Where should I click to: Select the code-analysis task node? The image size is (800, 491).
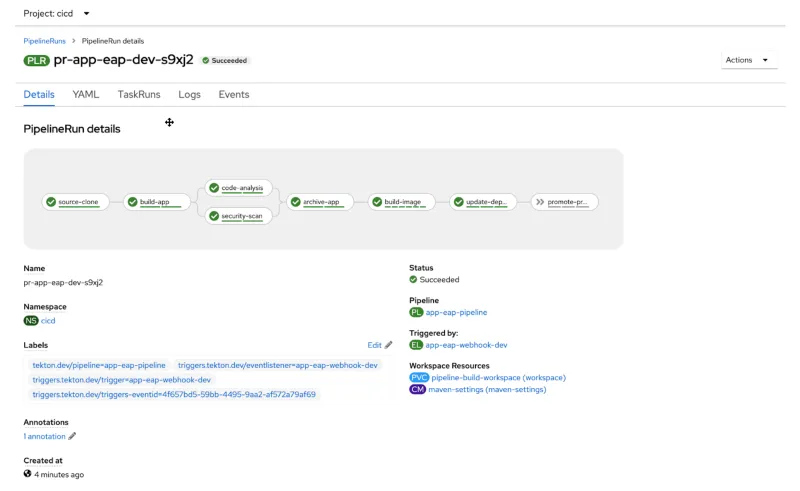click(x=239, y=188)
